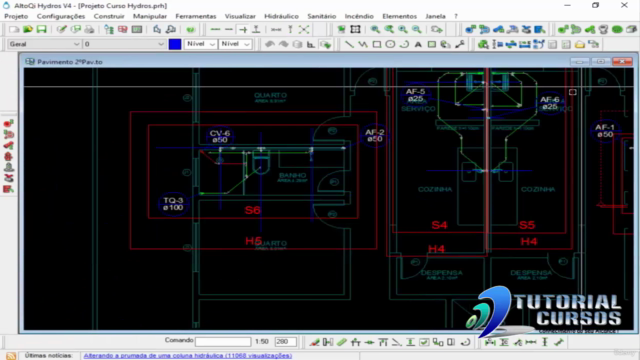
Task: Toggle the right-arrow snap mode button
Action: [x=242, y=29]
